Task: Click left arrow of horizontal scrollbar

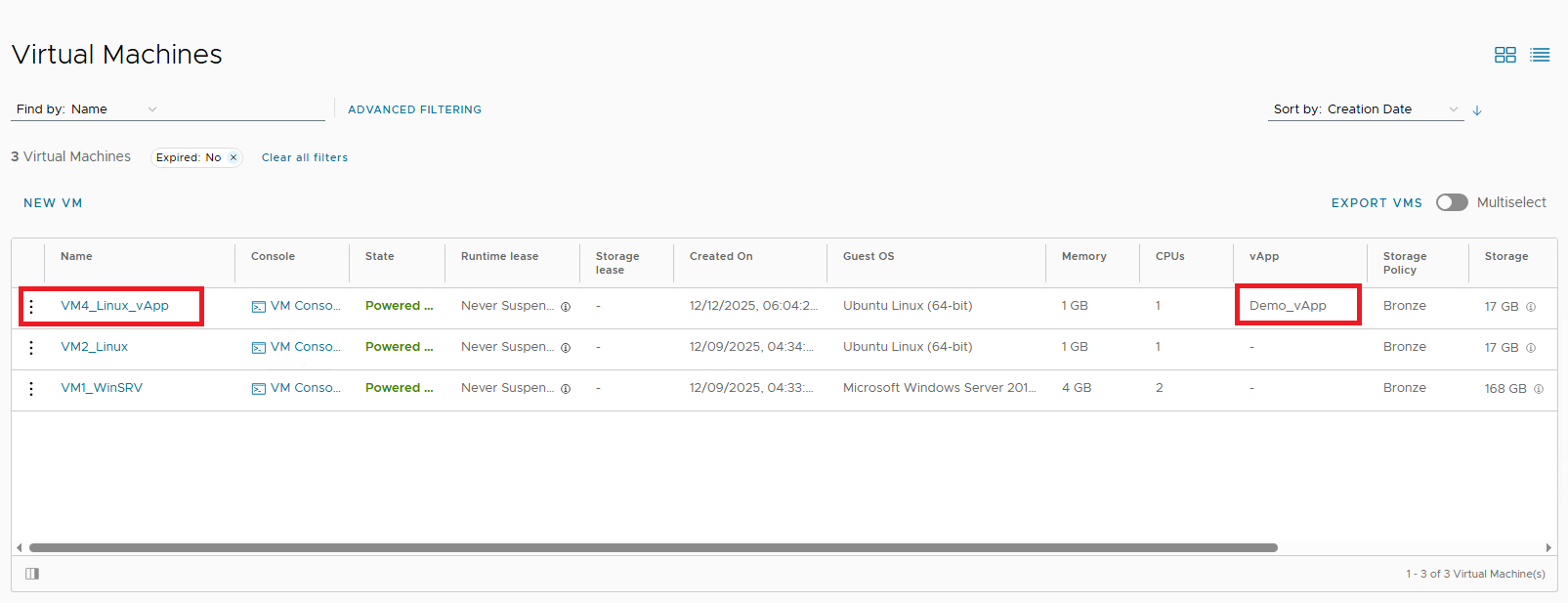Action: click(x=20, y=548)
